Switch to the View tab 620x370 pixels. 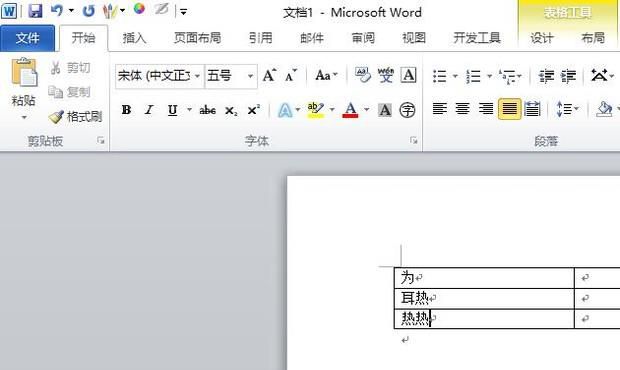(x=414, y=38)
